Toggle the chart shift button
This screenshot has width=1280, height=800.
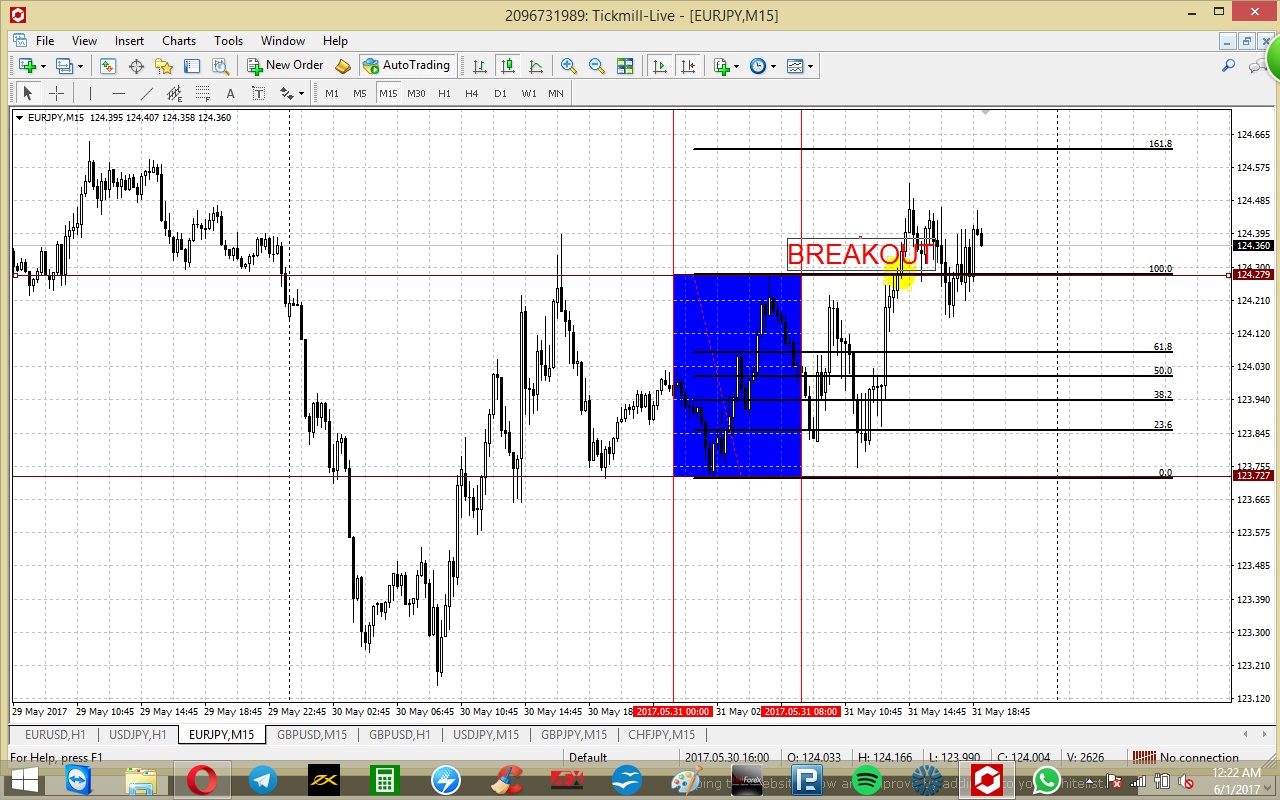coord(688,66)
